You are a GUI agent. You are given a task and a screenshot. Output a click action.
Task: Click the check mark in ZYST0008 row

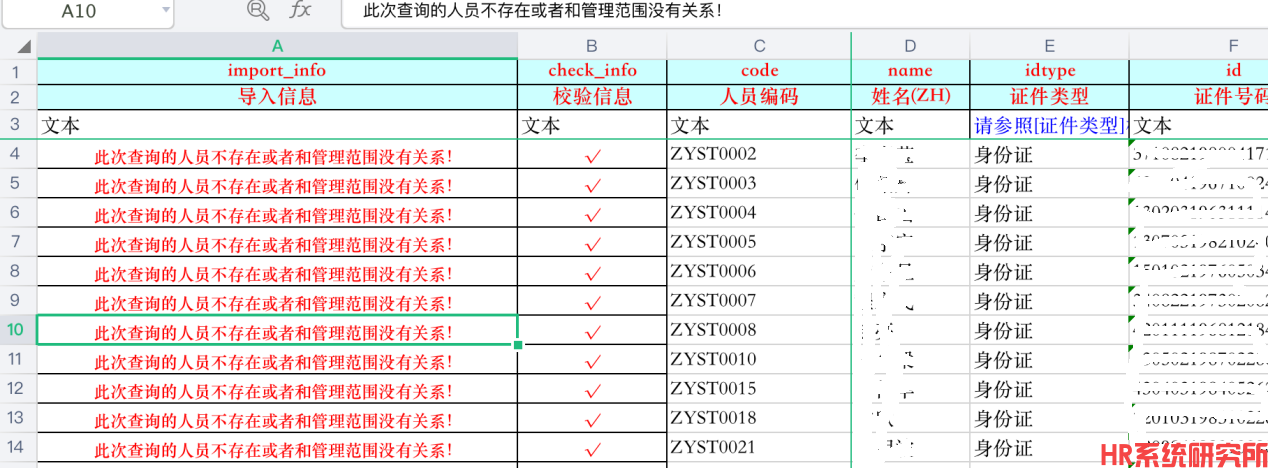(x=592, y=332)
